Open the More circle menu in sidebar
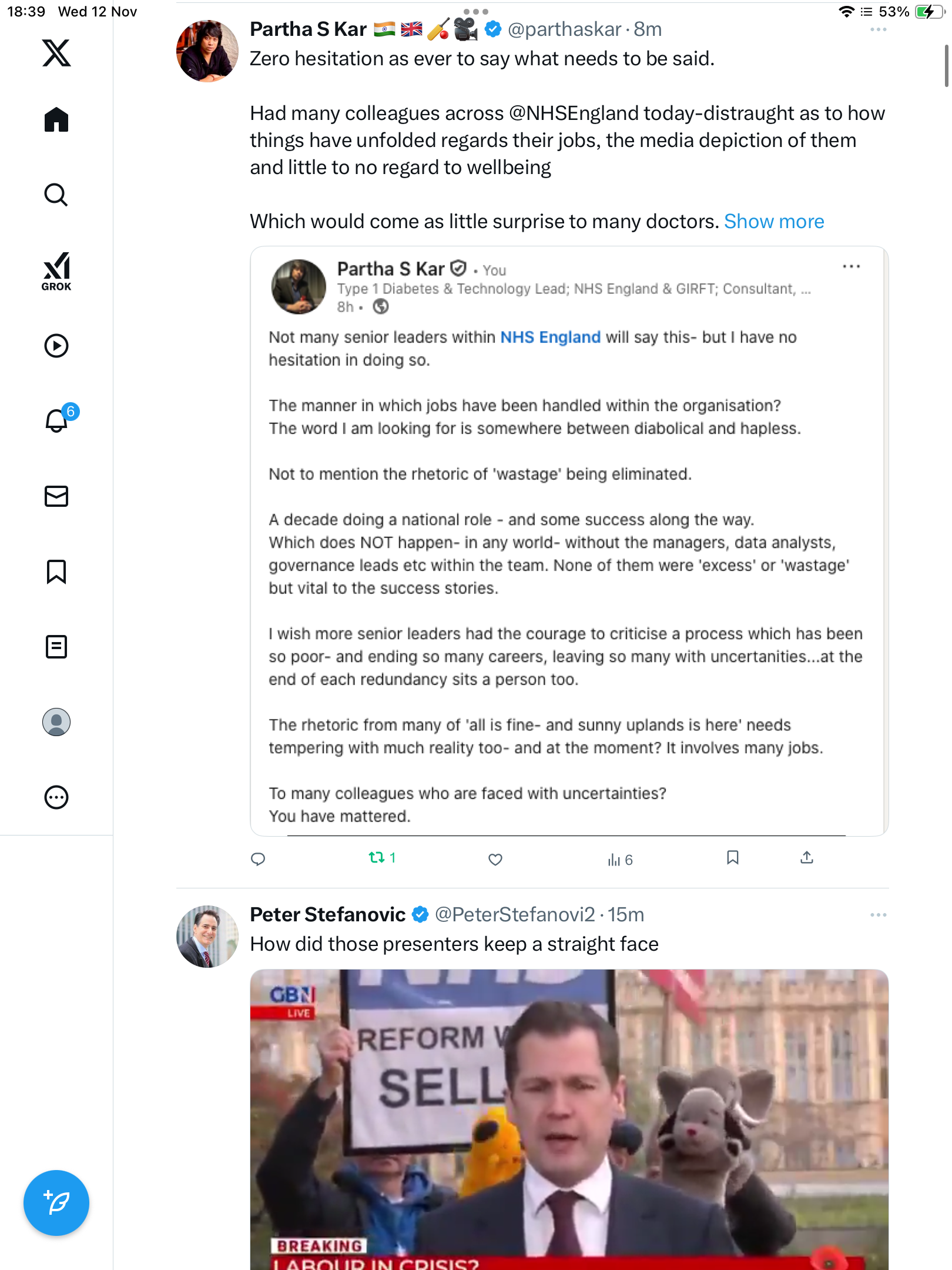Image resolution: width=952 pixels, height=1270 pixels. pos(56,797)
